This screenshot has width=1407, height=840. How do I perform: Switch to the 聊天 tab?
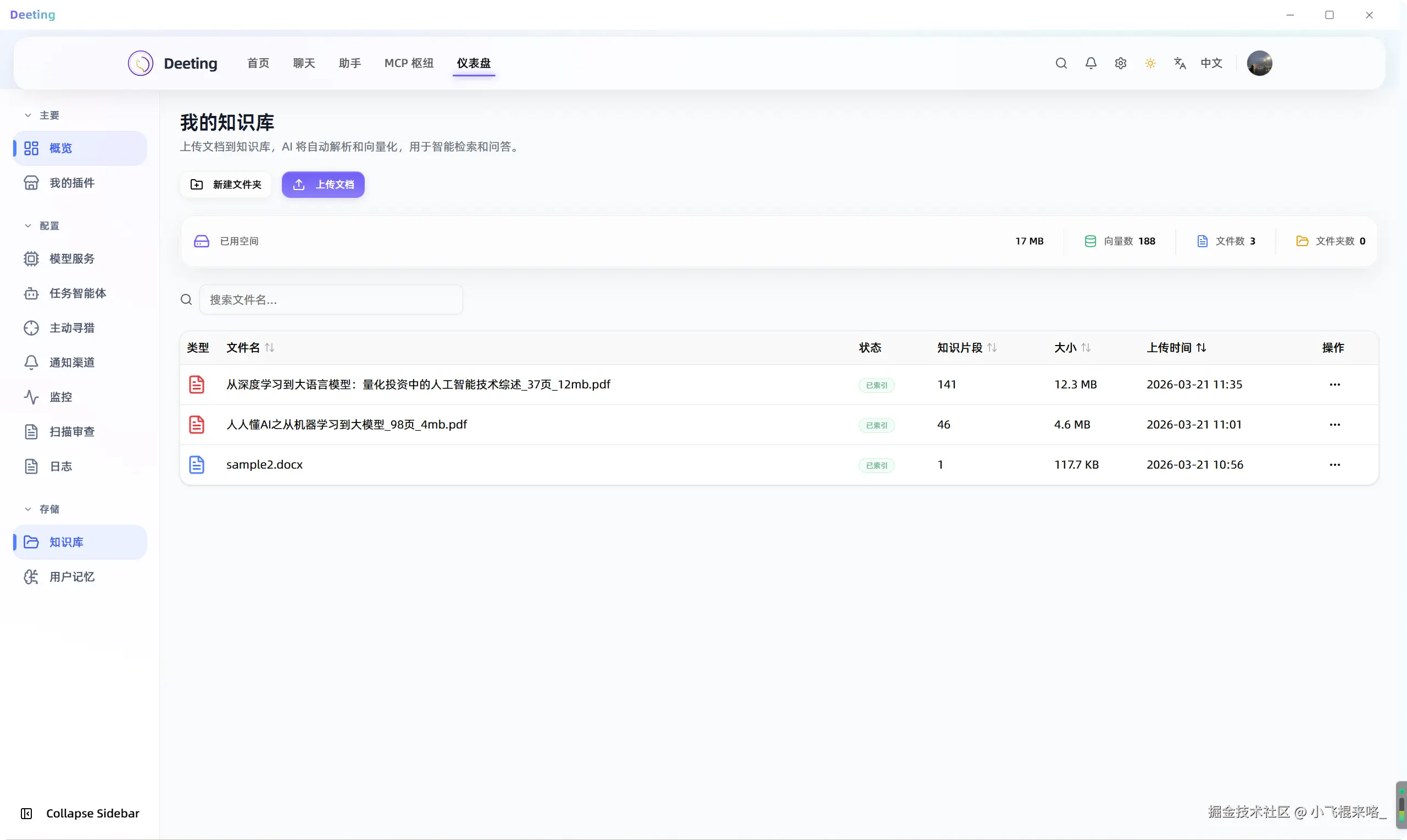(x=304, y=63)
